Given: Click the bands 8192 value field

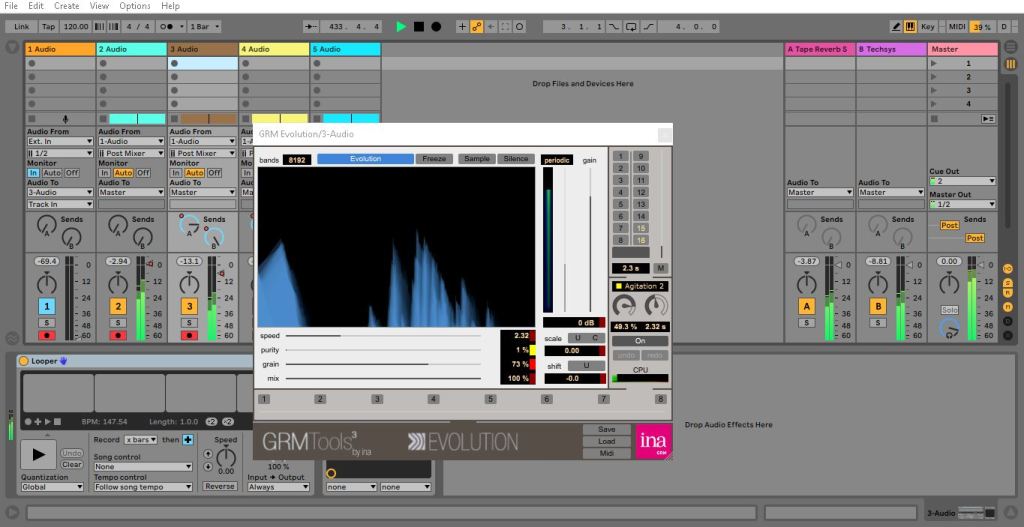Looking at the screenshot, I should coord(297,160).
